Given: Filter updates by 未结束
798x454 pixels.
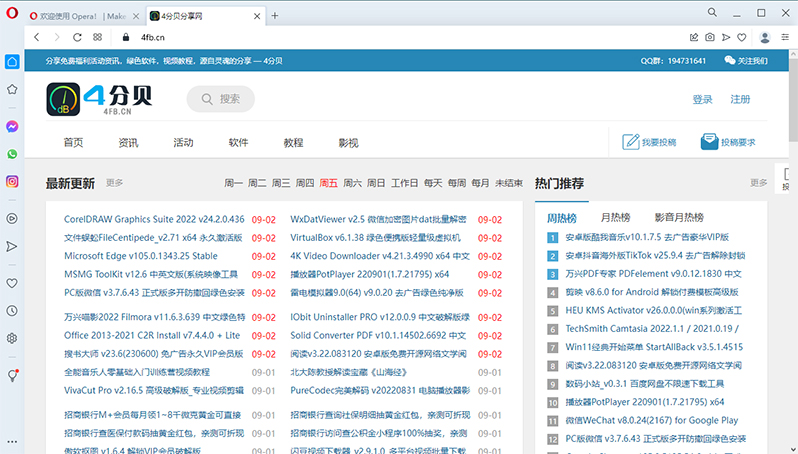Looking at the screenshot, I should click(509, 183).
